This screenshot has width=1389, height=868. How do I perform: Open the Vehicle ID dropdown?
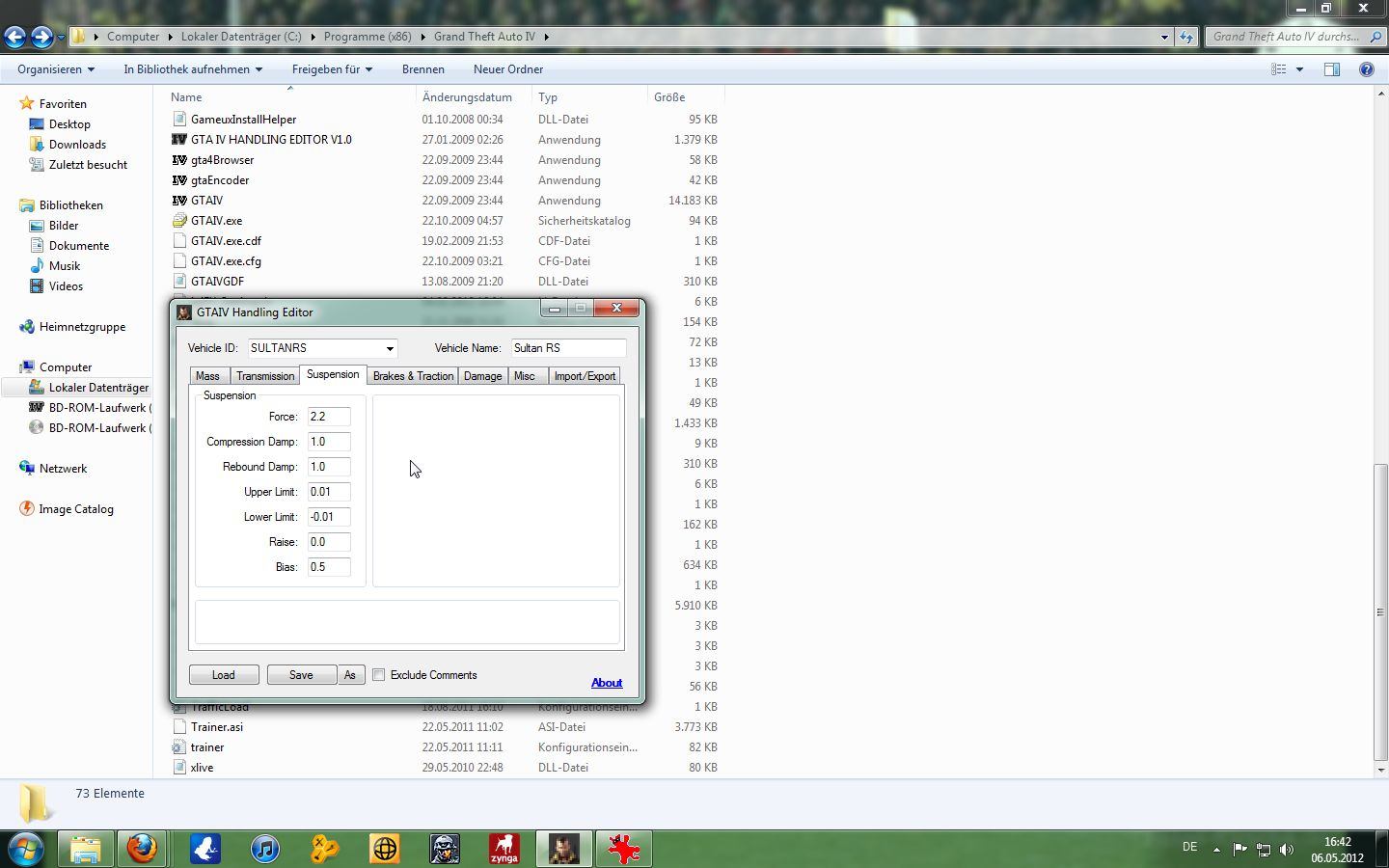pyautogui.click(x=390, y=348)
